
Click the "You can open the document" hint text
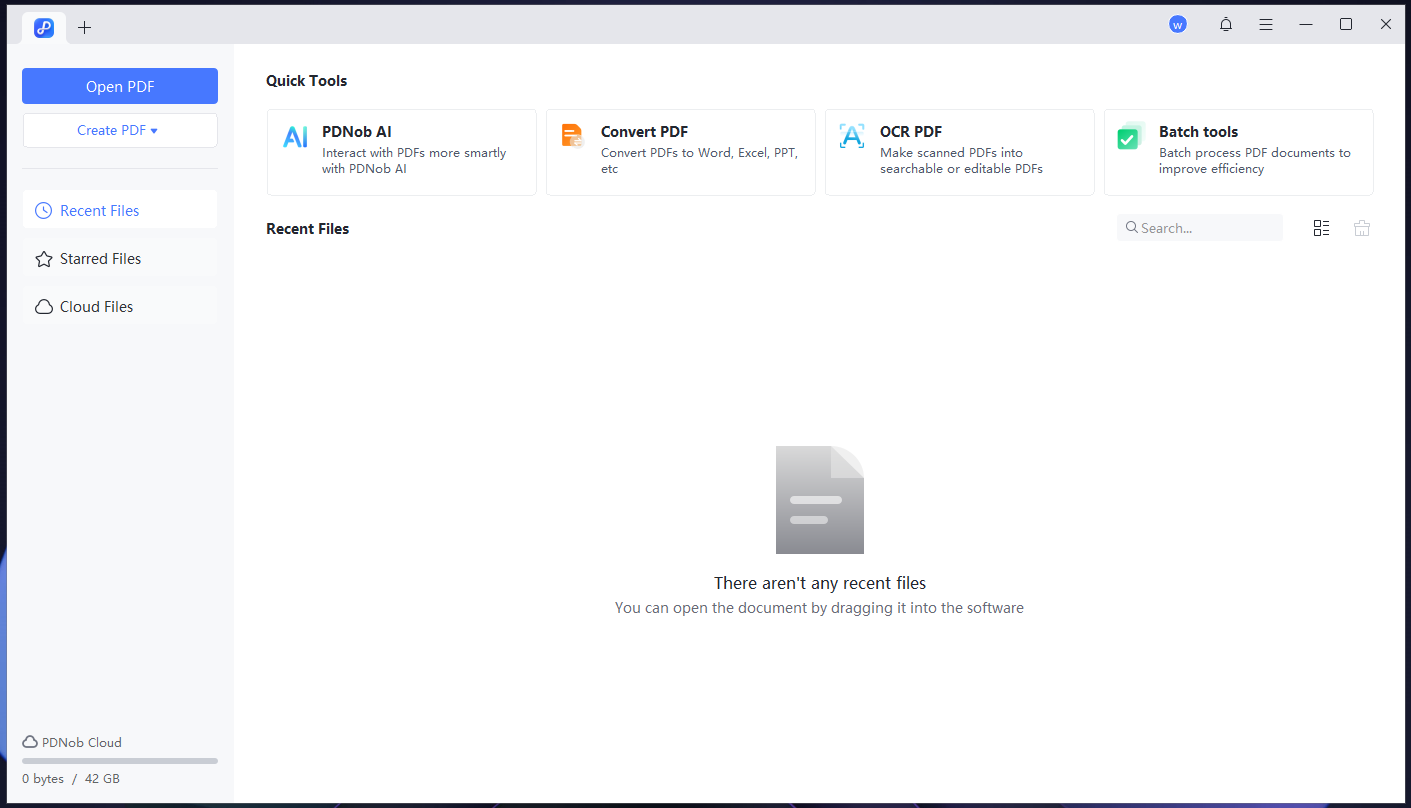[x=819, y=608]
